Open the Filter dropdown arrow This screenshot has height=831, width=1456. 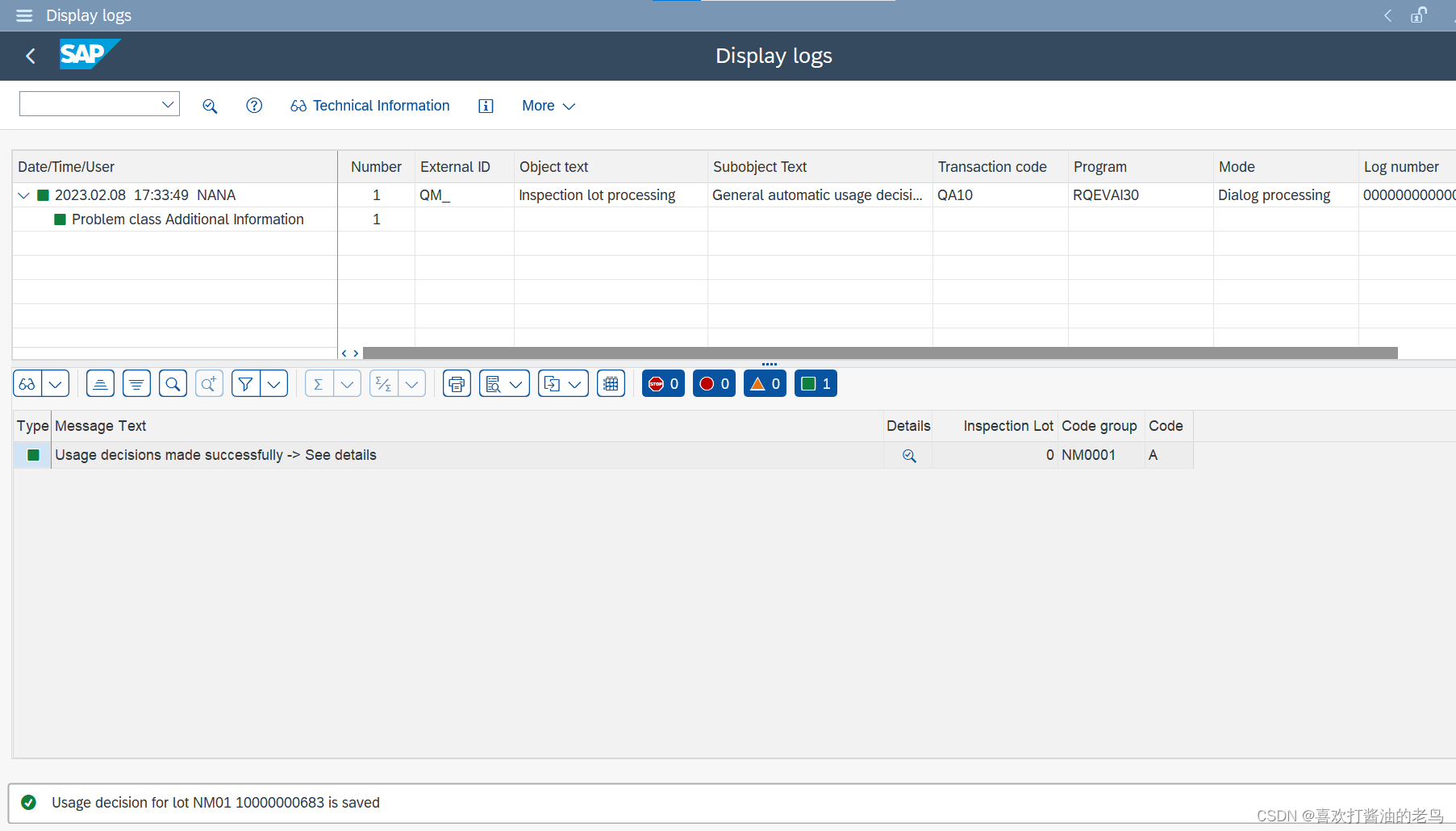(274, 383)
